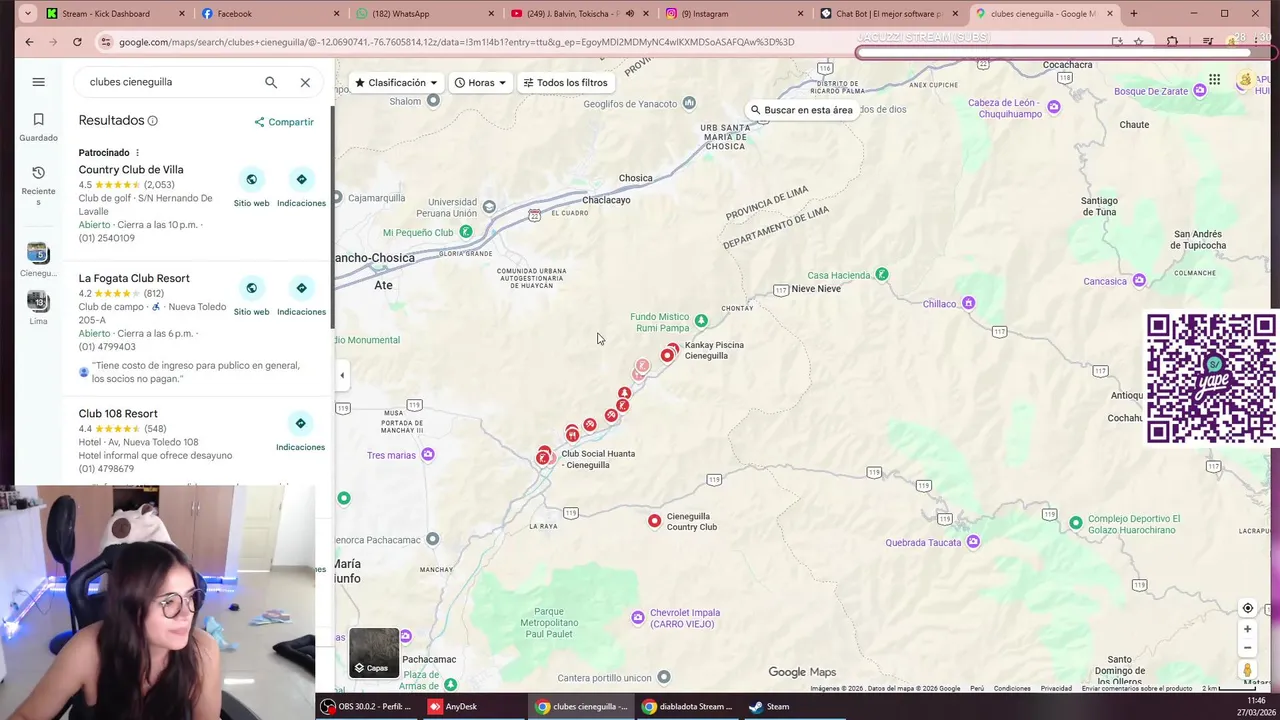
Task: Open OBS from the taskbar
Action: coord(366,706)
